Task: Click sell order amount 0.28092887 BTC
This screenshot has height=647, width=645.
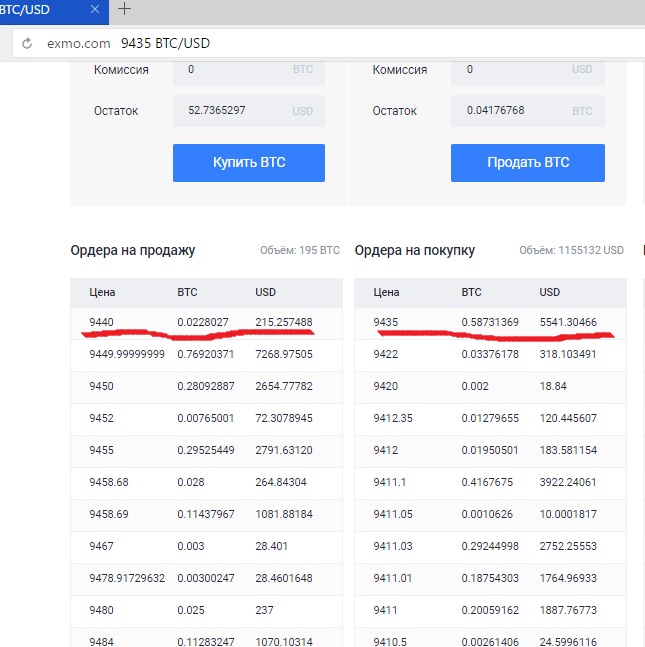Action: coord(206,386)
